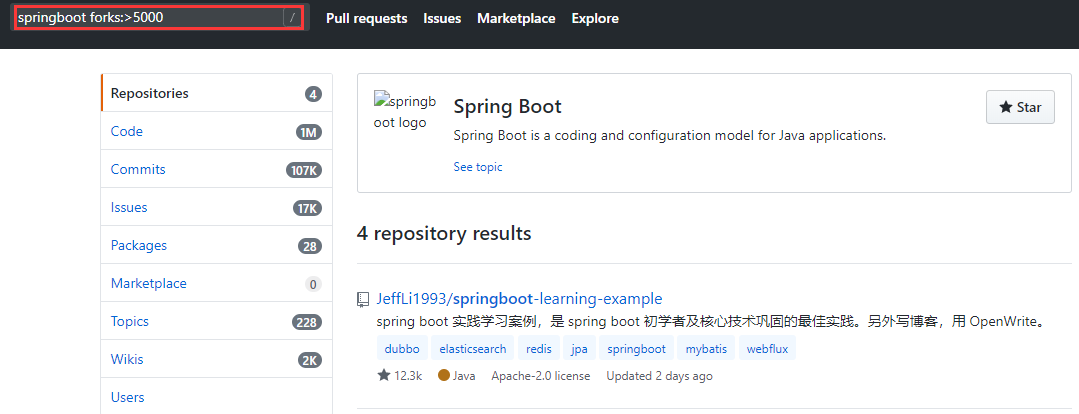Click the Spring Boot topic heading
The height and width of the screenshot is (414, 1079).
(x=508, y=107)
